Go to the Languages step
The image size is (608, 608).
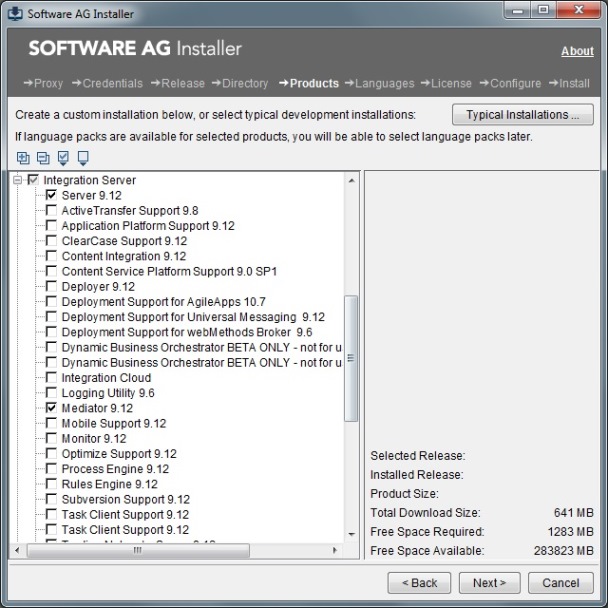tap(380, 83)
